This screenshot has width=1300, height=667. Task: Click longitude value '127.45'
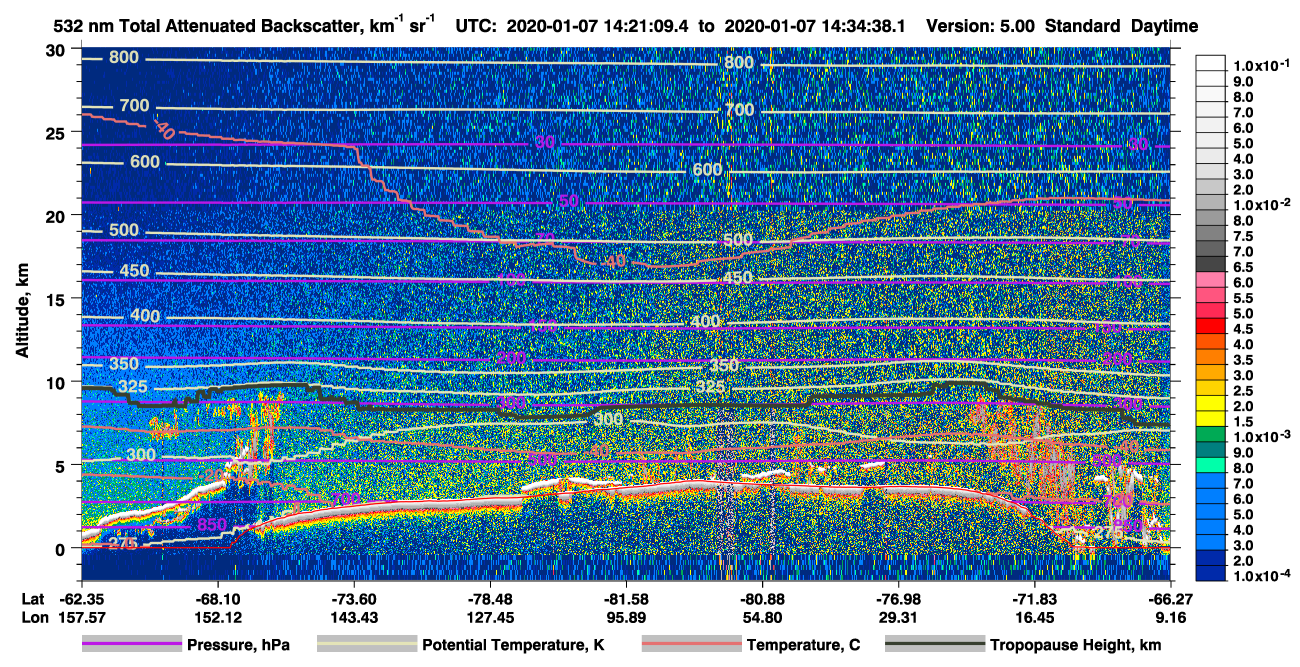click(490, 617)
